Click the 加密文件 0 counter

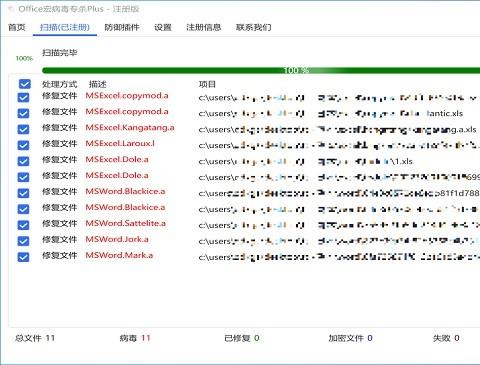[350, 338]
